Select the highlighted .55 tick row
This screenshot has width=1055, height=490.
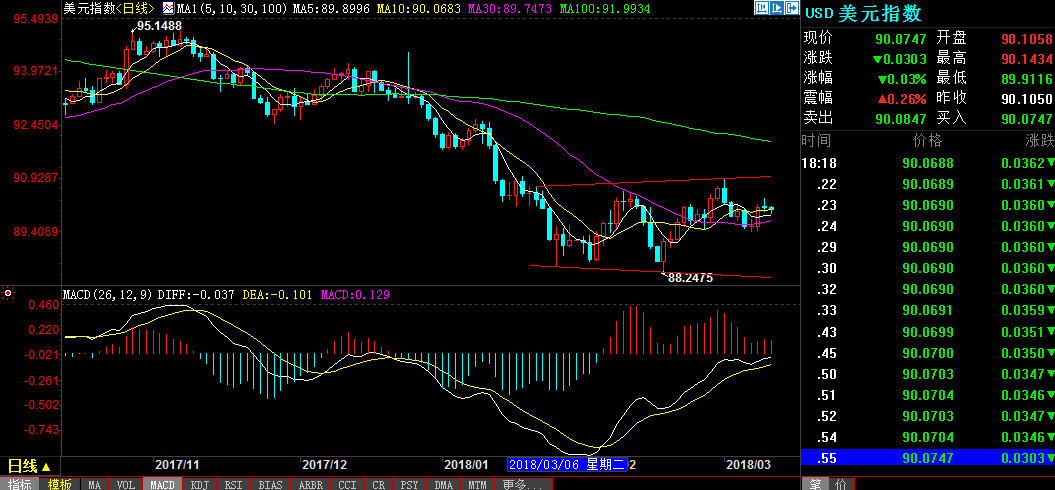pos(925,458)
